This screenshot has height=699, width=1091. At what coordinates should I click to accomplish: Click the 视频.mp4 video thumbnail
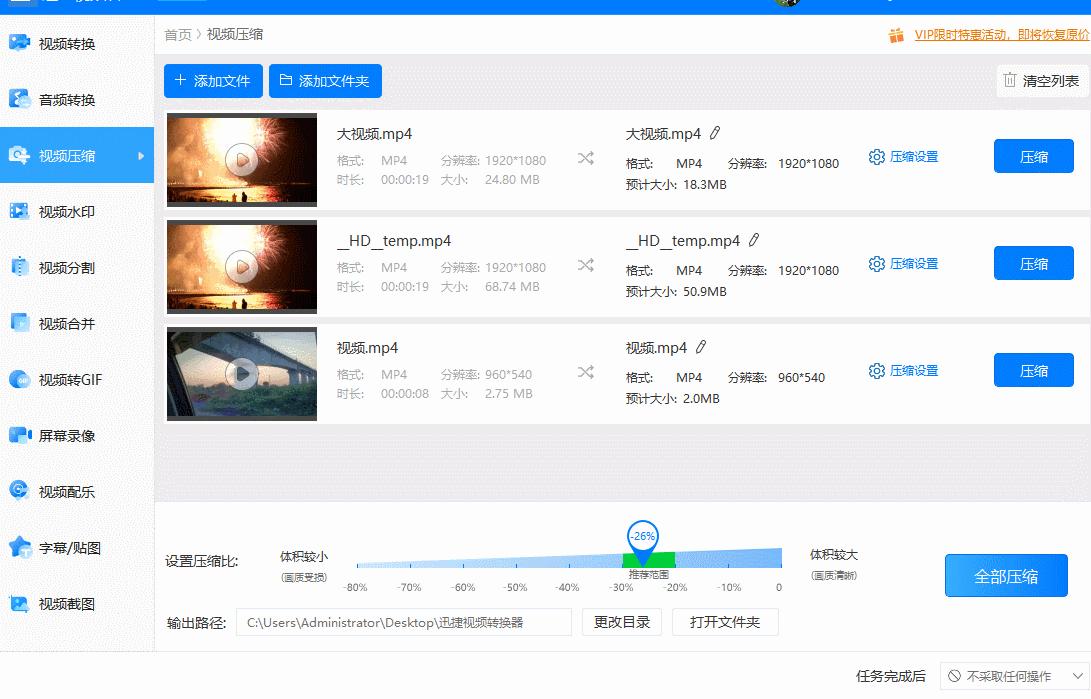[240, 373]
